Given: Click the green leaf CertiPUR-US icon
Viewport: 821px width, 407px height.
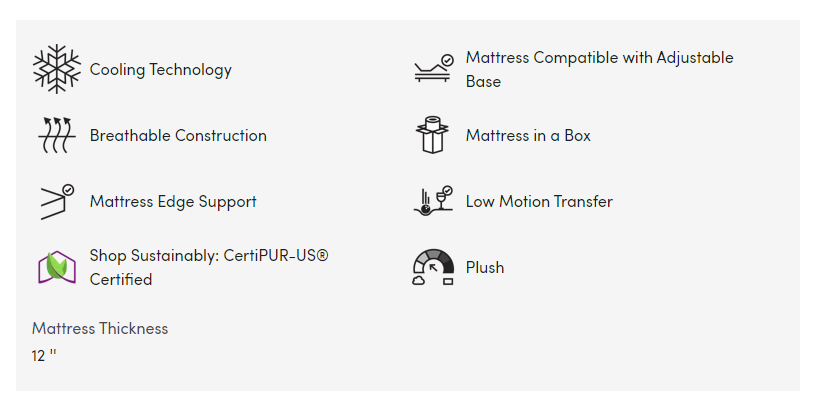Looking at the screenshot, I should (57, 267).
